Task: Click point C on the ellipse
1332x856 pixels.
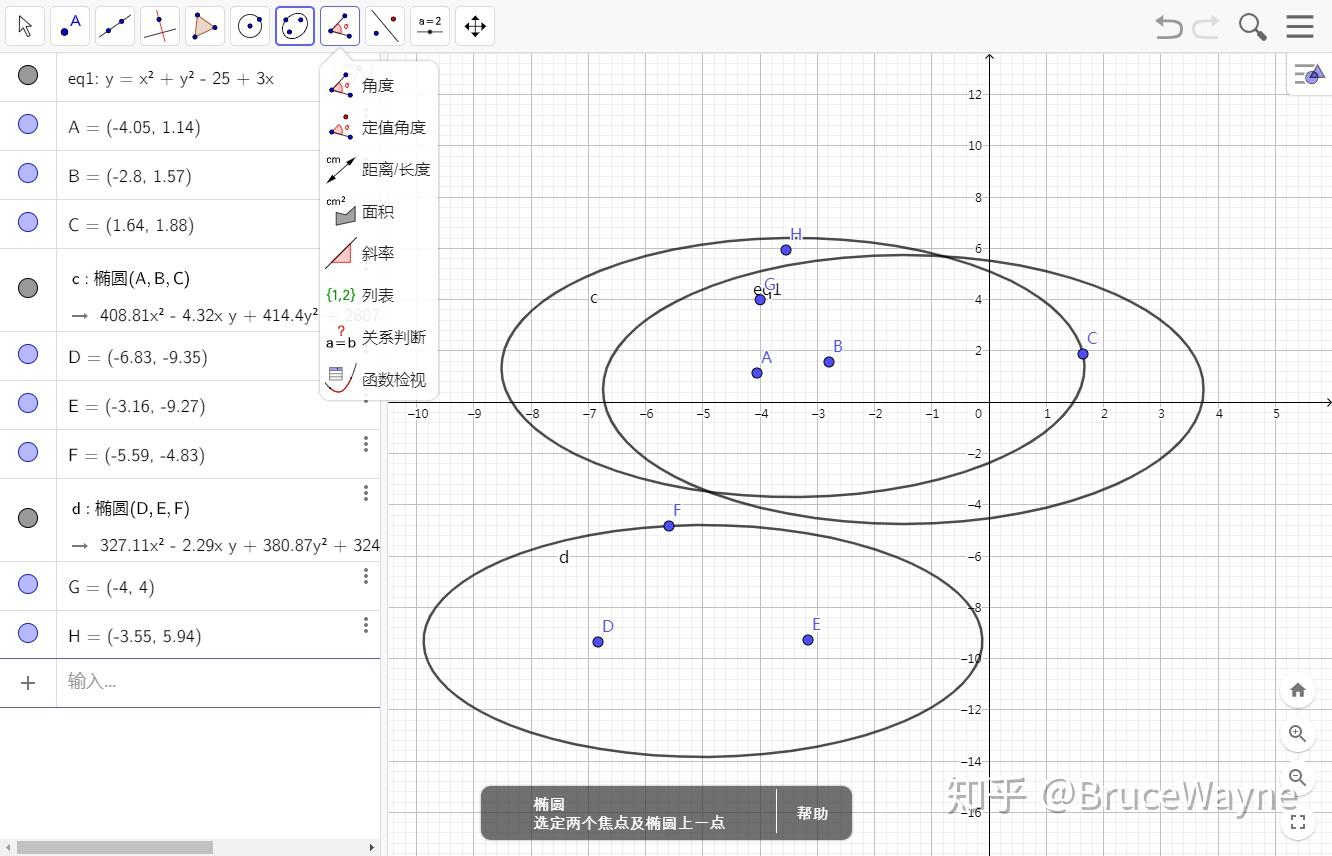Action: pos(1083,354)
